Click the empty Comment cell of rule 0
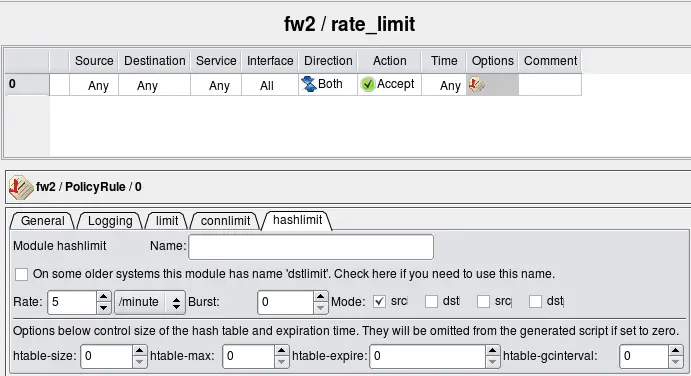Image resolution: width=691 pixels, height=376 pixels. [x=550, y=85]
